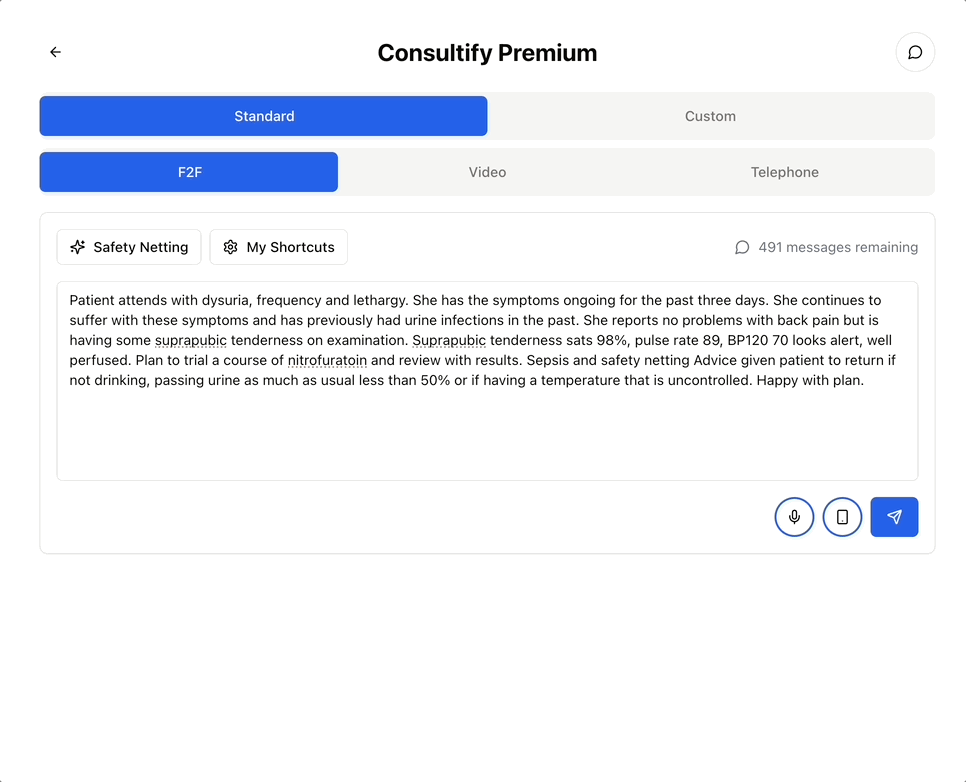Screen dimensions: 966x782
Task: Choose the Telephone consultation tab
Action: pos(784,172)
